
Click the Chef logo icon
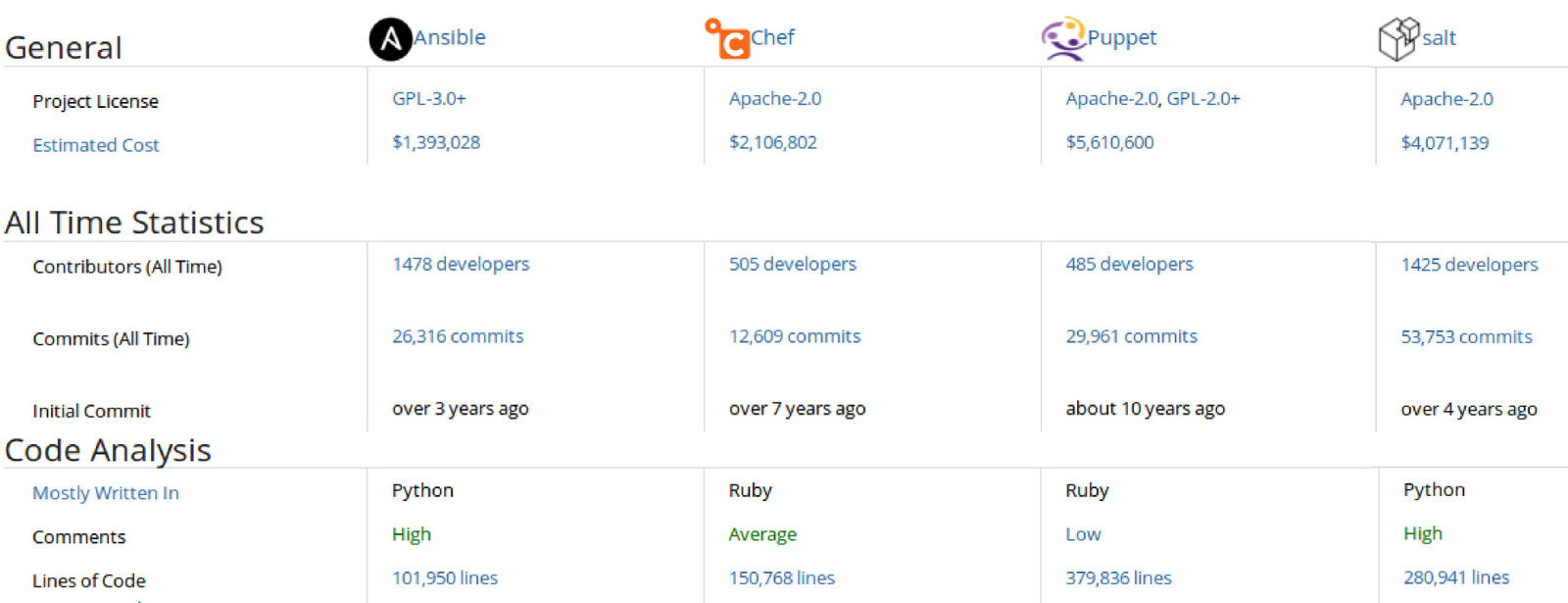click(727, 38)
